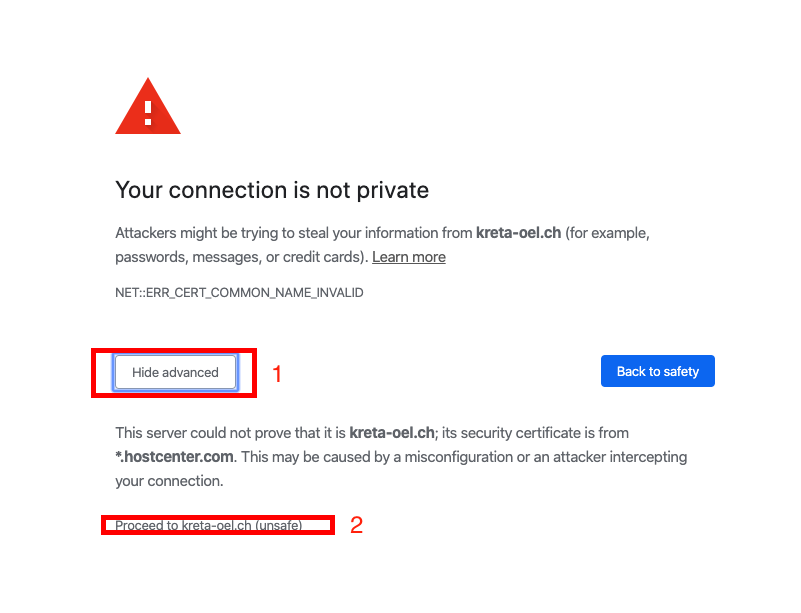Click the red number 2 annotation
Viewport: 801px width, 613px height.
point(356,525)
